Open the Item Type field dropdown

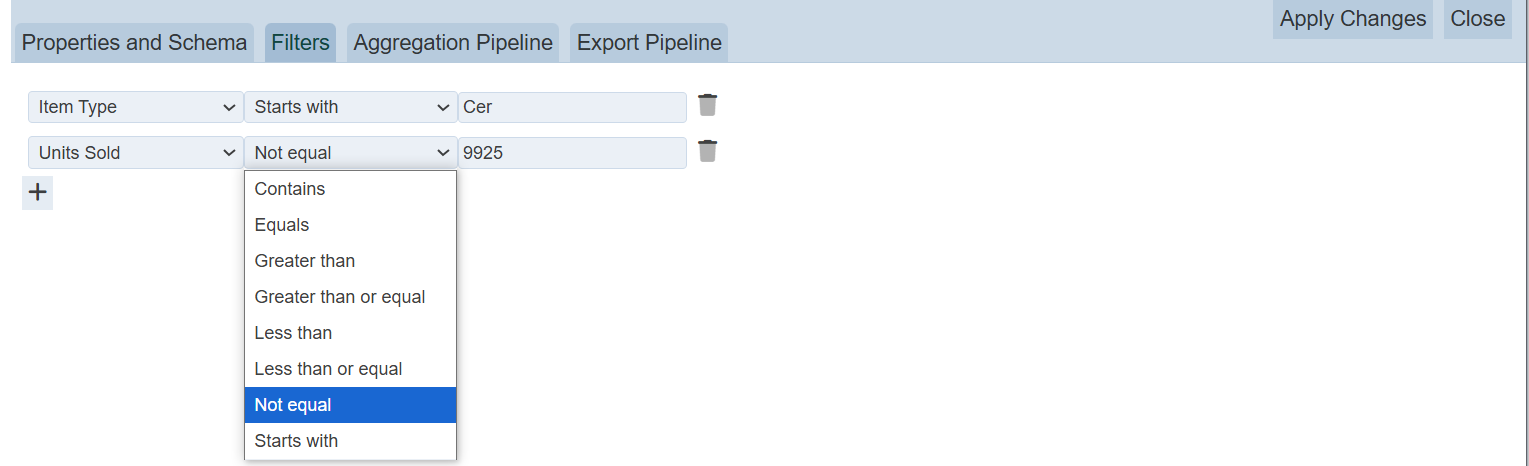(134, 107)
